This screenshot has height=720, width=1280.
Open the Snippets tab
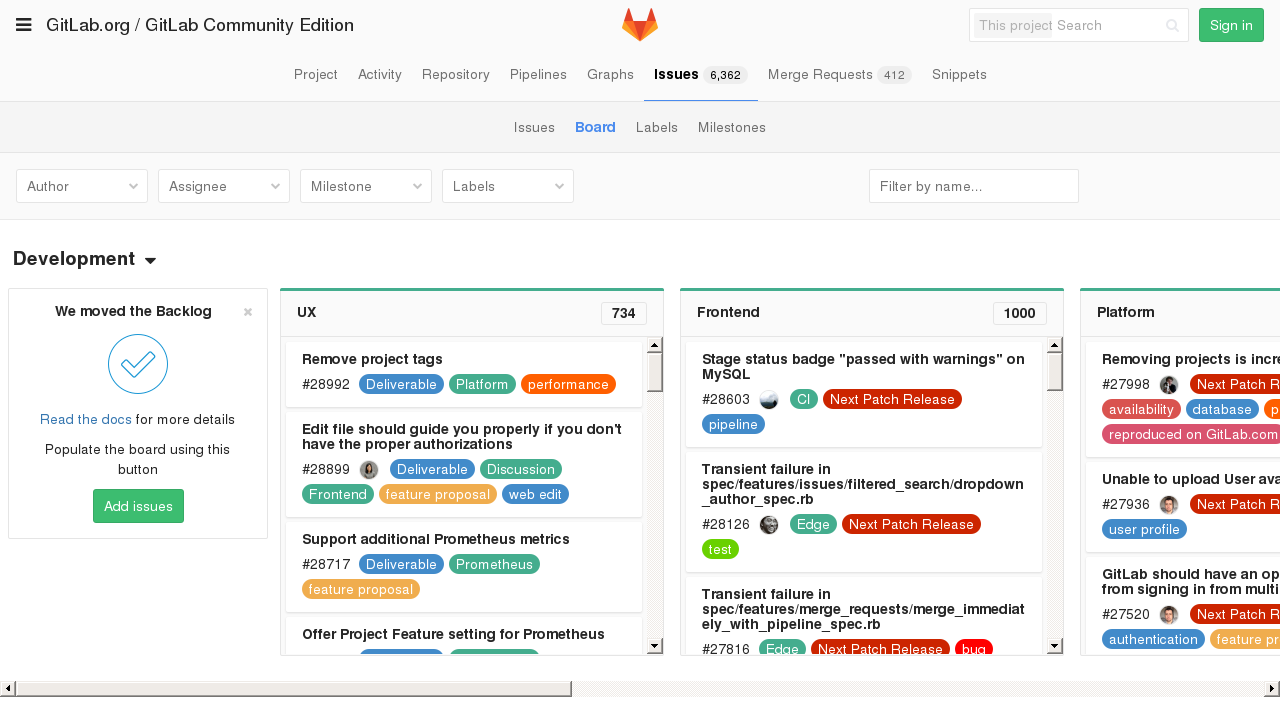[959, 75]
